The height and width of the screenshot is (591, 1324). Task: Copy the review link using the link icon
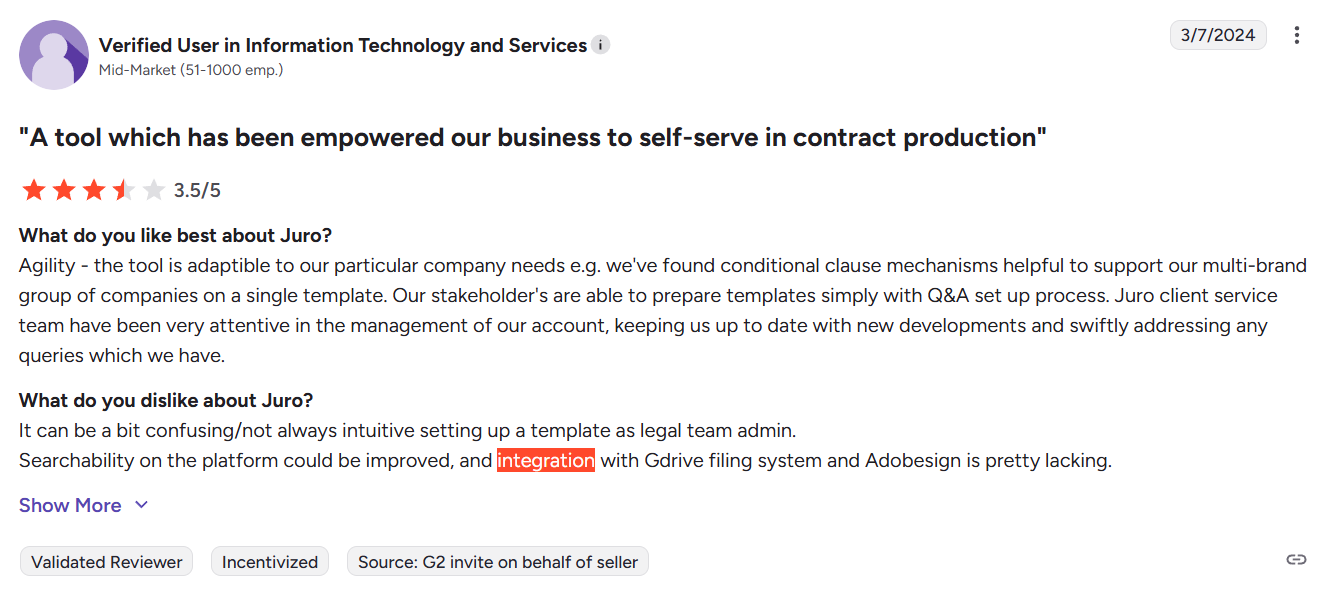1297,561
